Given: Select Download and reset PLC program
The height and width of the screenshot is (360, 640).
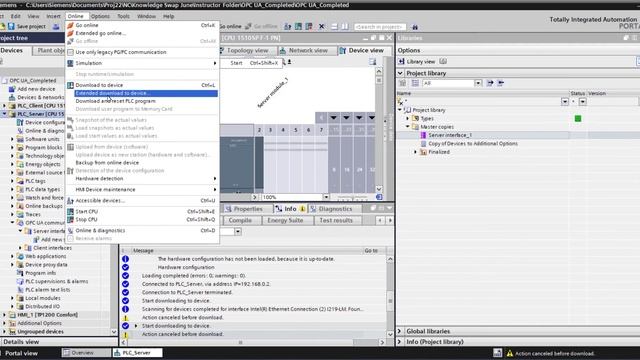Looking at the screenshot, I should coord(116,101).
